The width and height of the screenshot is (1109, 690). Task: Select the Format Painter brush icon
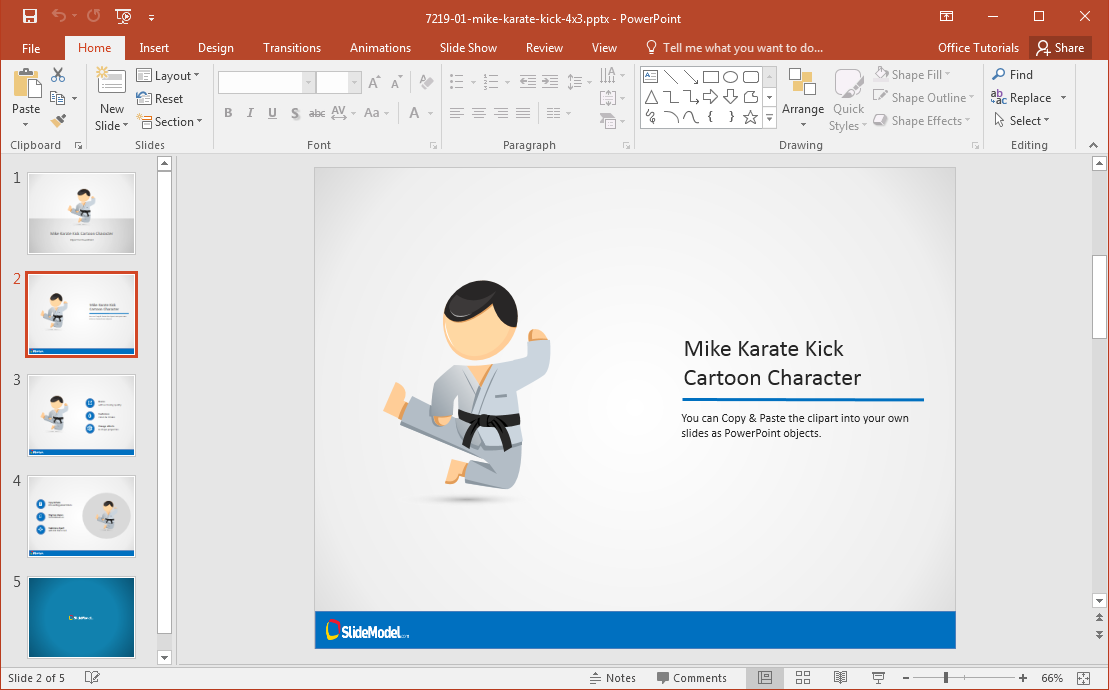pos(58,120)
